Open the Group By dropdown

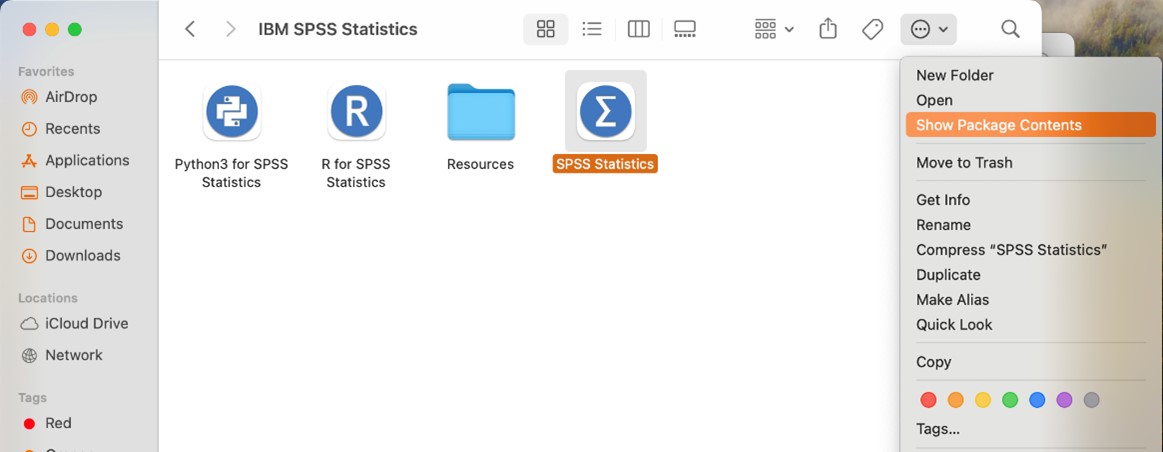click(774, 29)
